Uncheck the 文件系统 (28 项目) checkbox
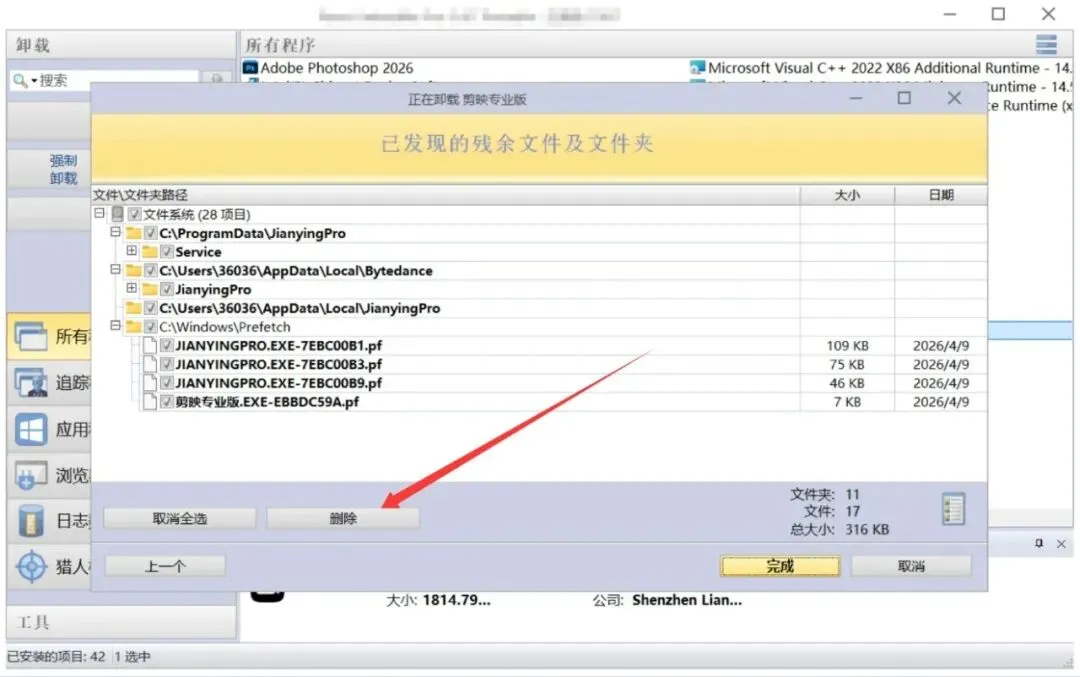 point(135,214)
